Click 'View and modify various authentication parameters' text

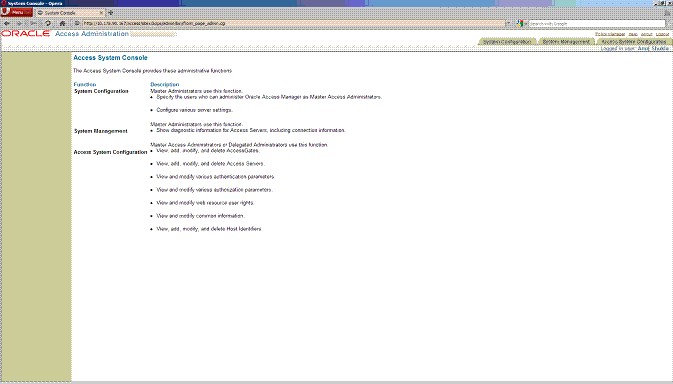click(x=215, y=177)
